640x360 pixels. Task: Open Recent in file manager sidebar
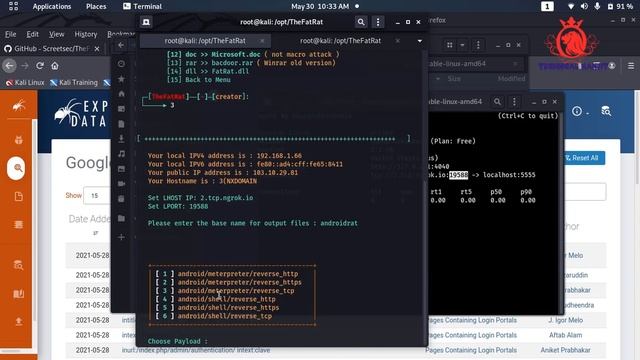[121, 64]
